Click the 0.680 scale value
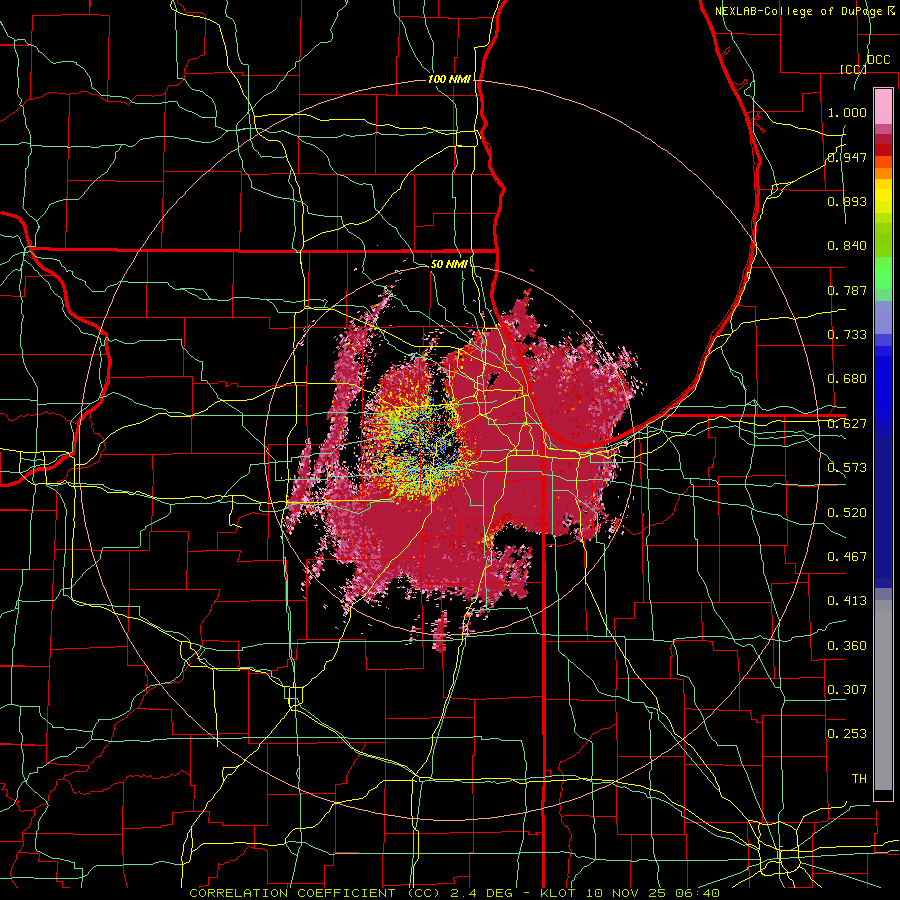The image size is (900, 900). 847,379
